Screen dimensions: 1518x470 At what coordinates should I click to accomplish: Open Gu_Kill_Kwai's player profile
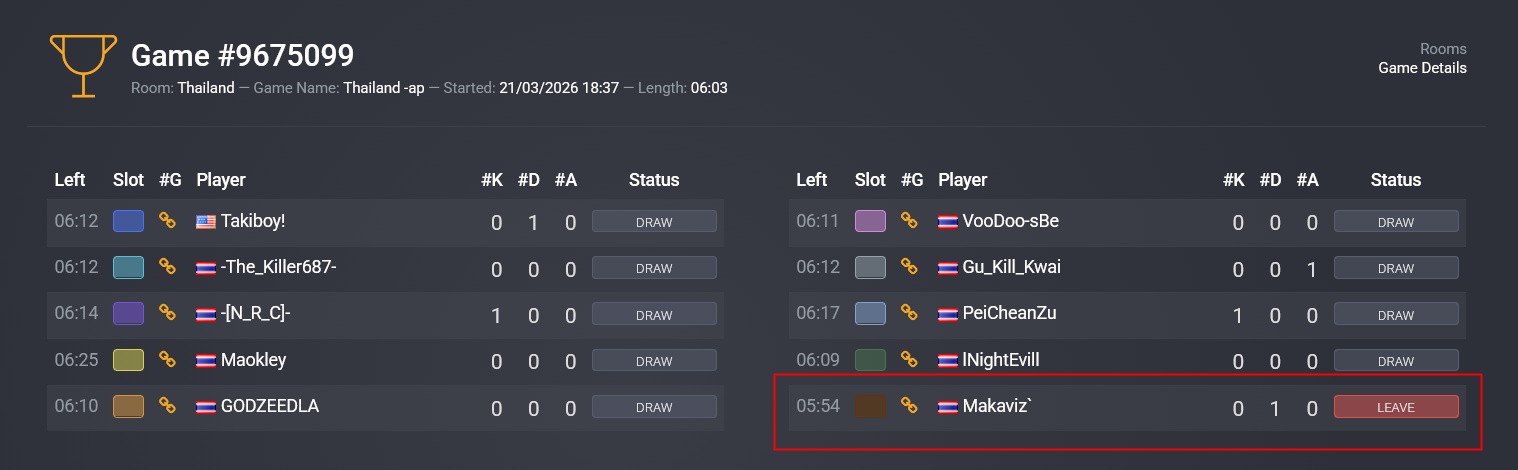1011,267
